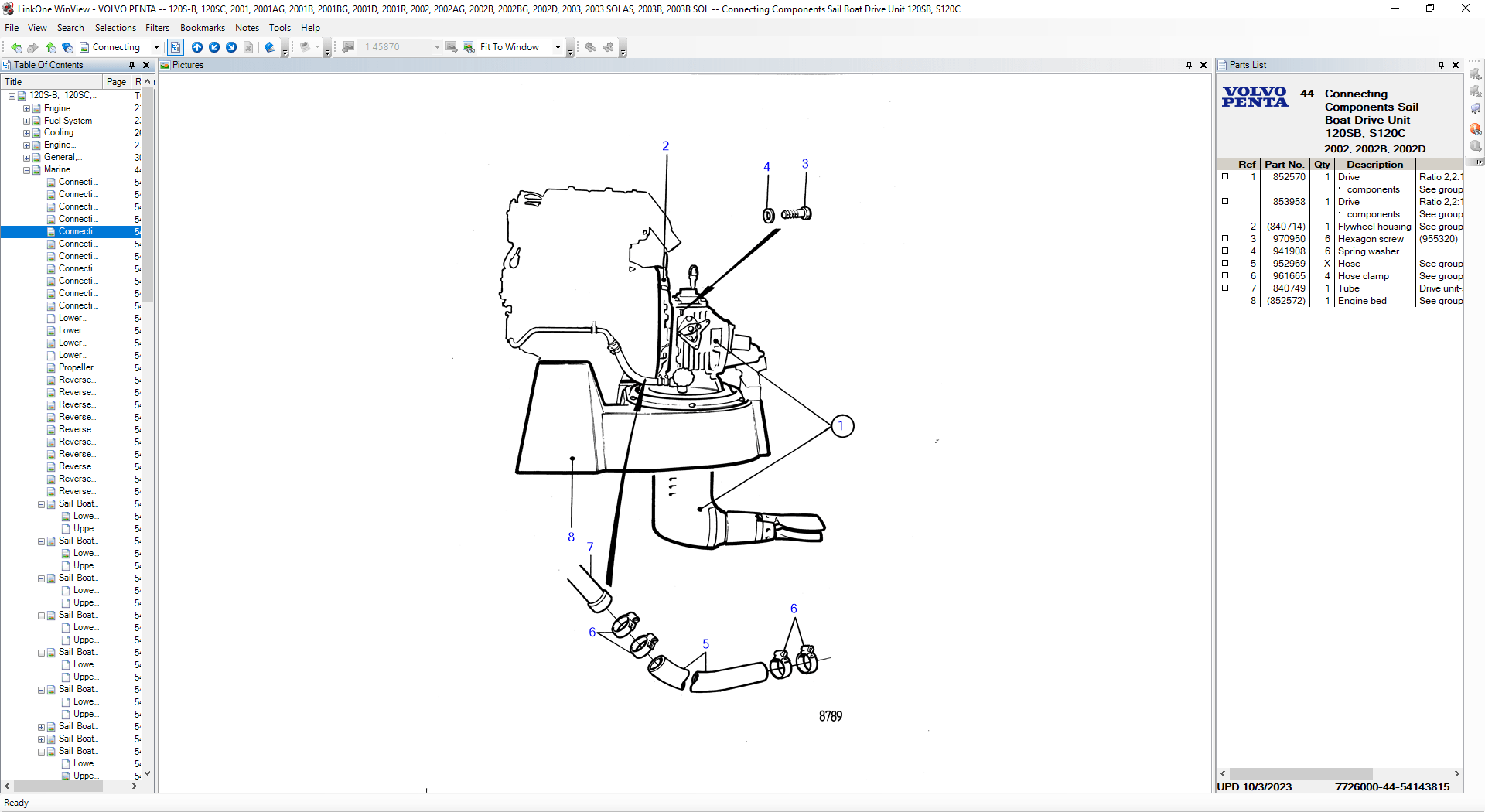This screenshot has width=1485, height=812.
Task: Pin the Parts List panel
Action: pyautogui.click(x=1441, y=65)
